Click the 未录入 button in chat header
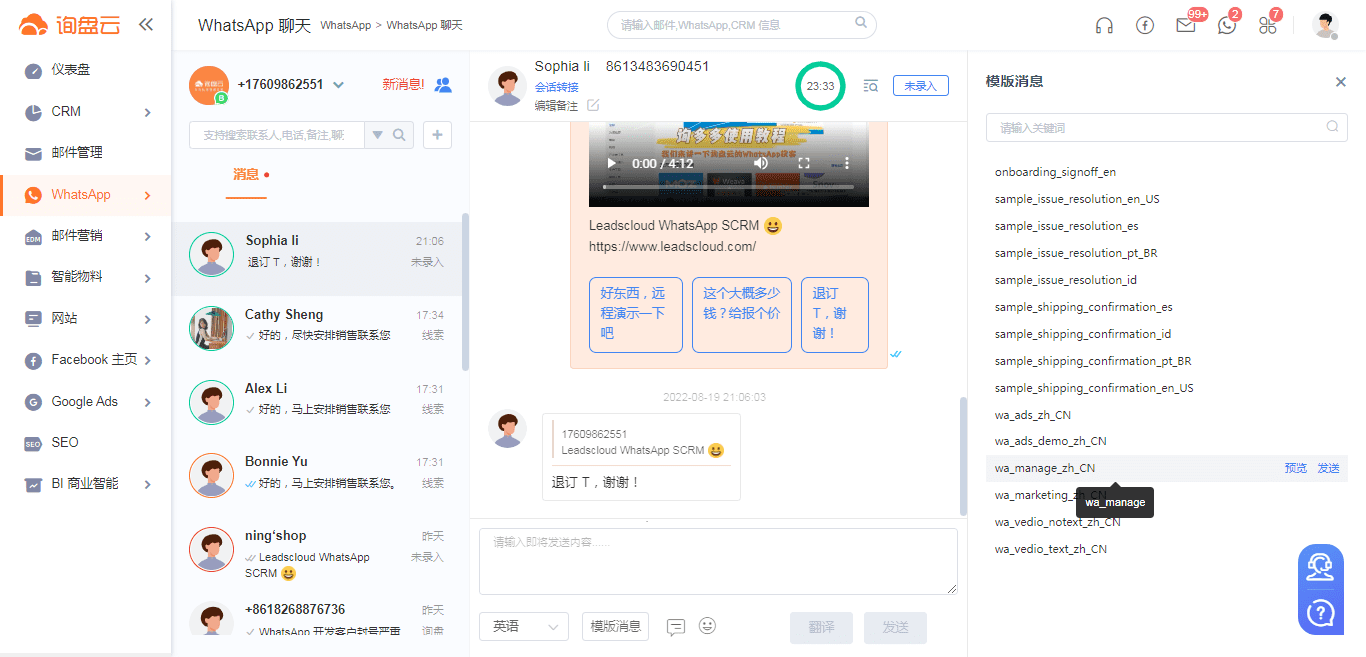The height and width of the screenshot is (657, 1366). 921,86
